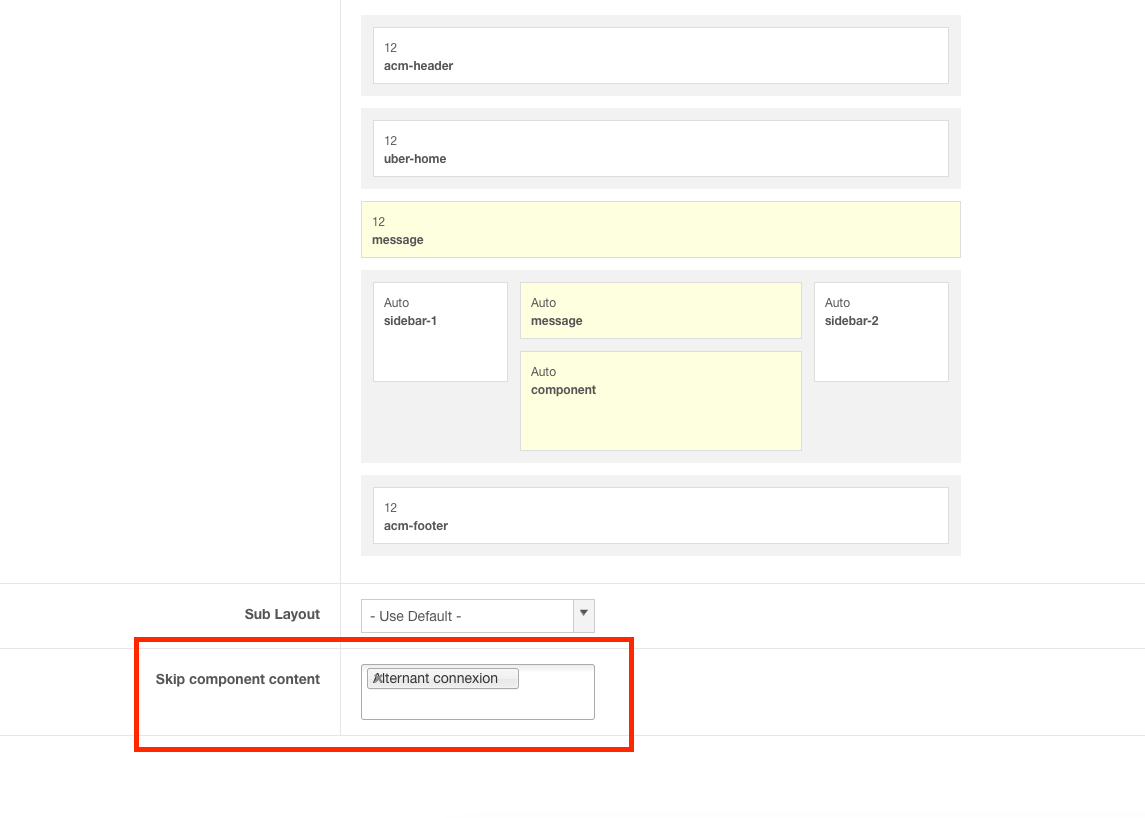1145x818 pixels.
Task: Click the '- Use Default -' select field
Action: 467,616
